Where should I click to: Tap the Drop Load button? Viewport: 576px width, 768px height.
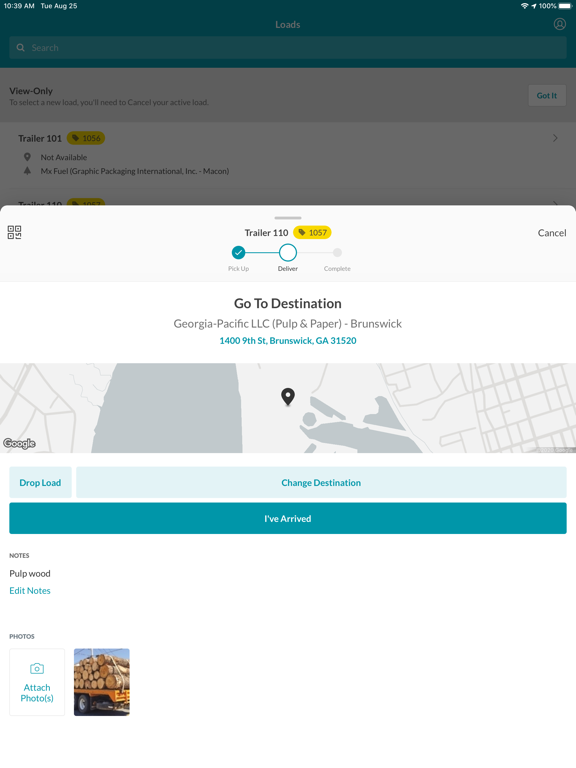tap(40, 482)
